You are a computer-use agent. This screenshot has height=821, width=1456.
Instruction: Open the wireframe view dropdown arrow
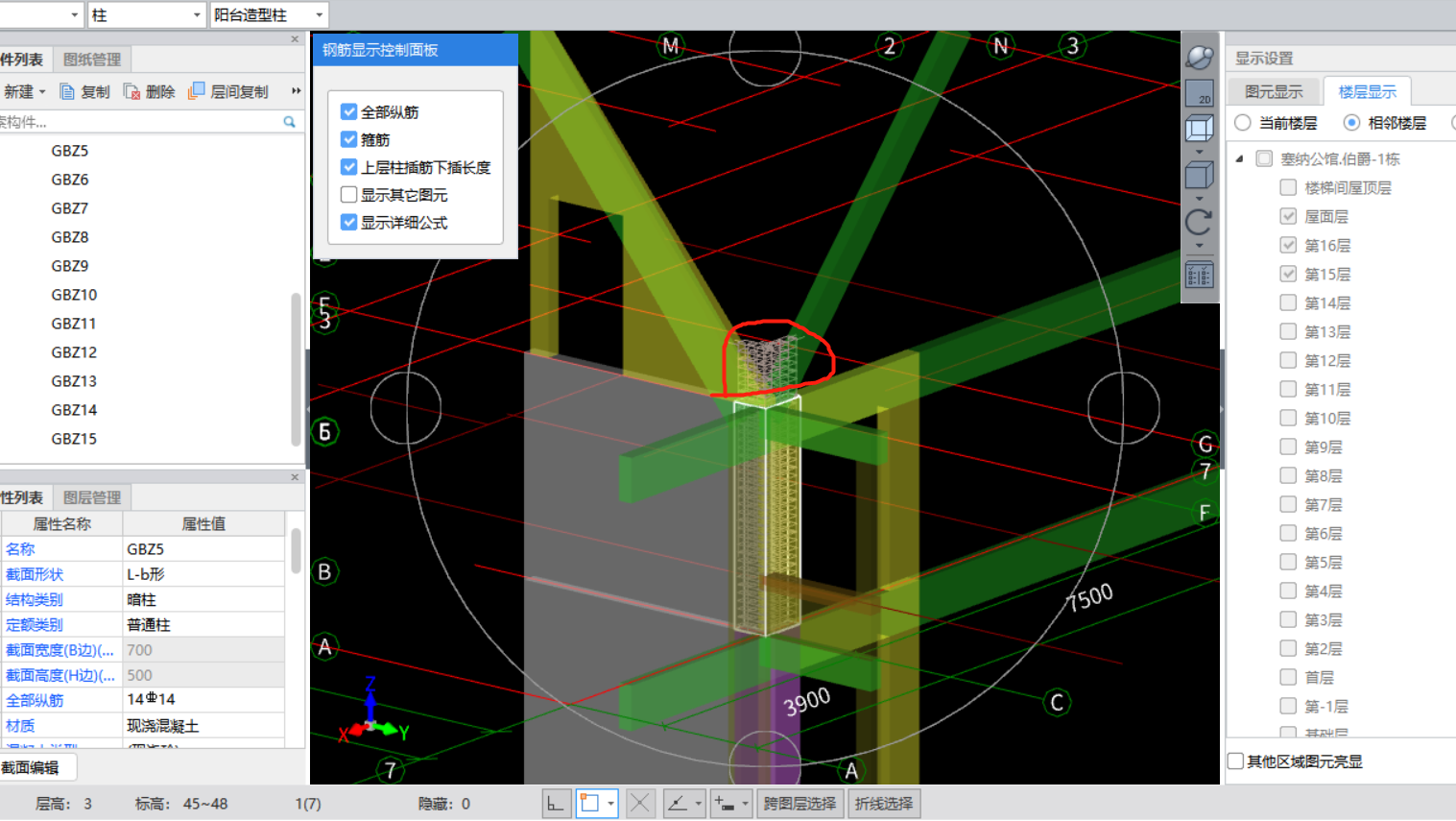click(1200, 151)
